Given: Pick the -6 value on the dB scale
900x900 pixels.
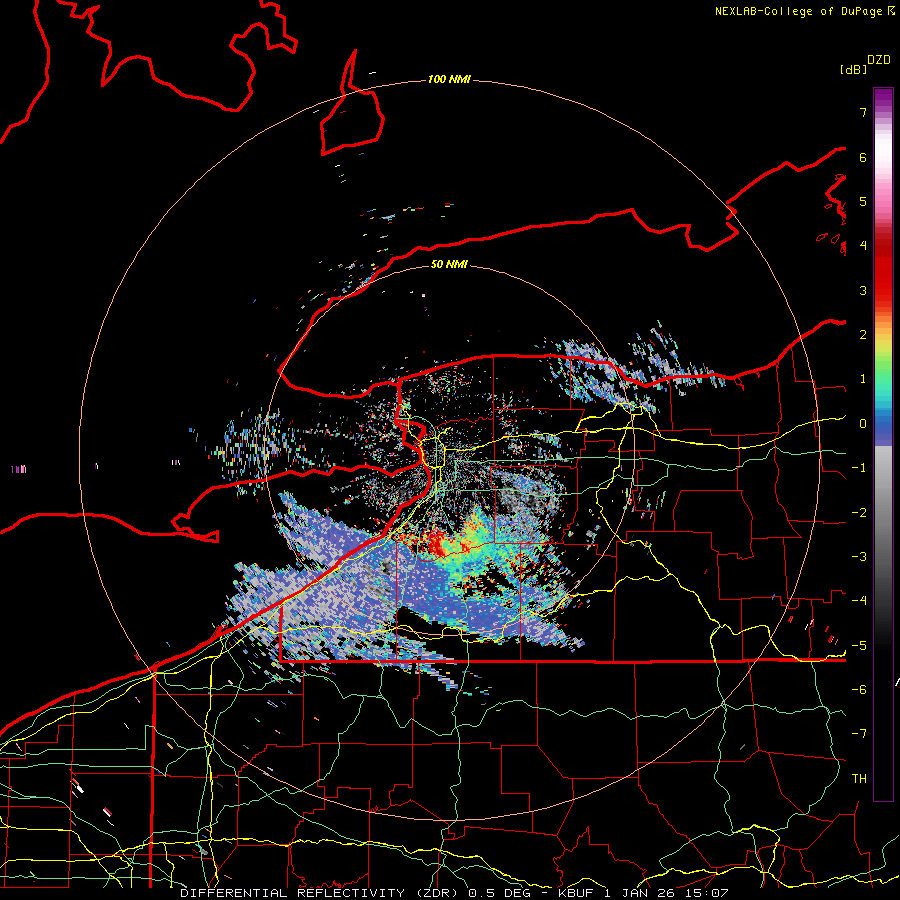Looking at the screenshot, I should [859, 690].
